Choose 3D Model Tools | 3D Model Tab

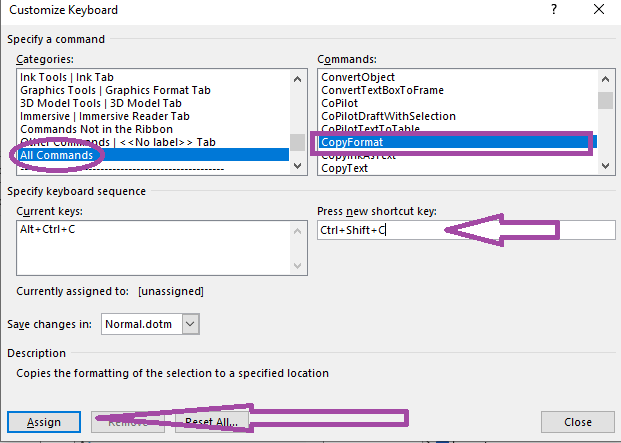coord(101,103)
